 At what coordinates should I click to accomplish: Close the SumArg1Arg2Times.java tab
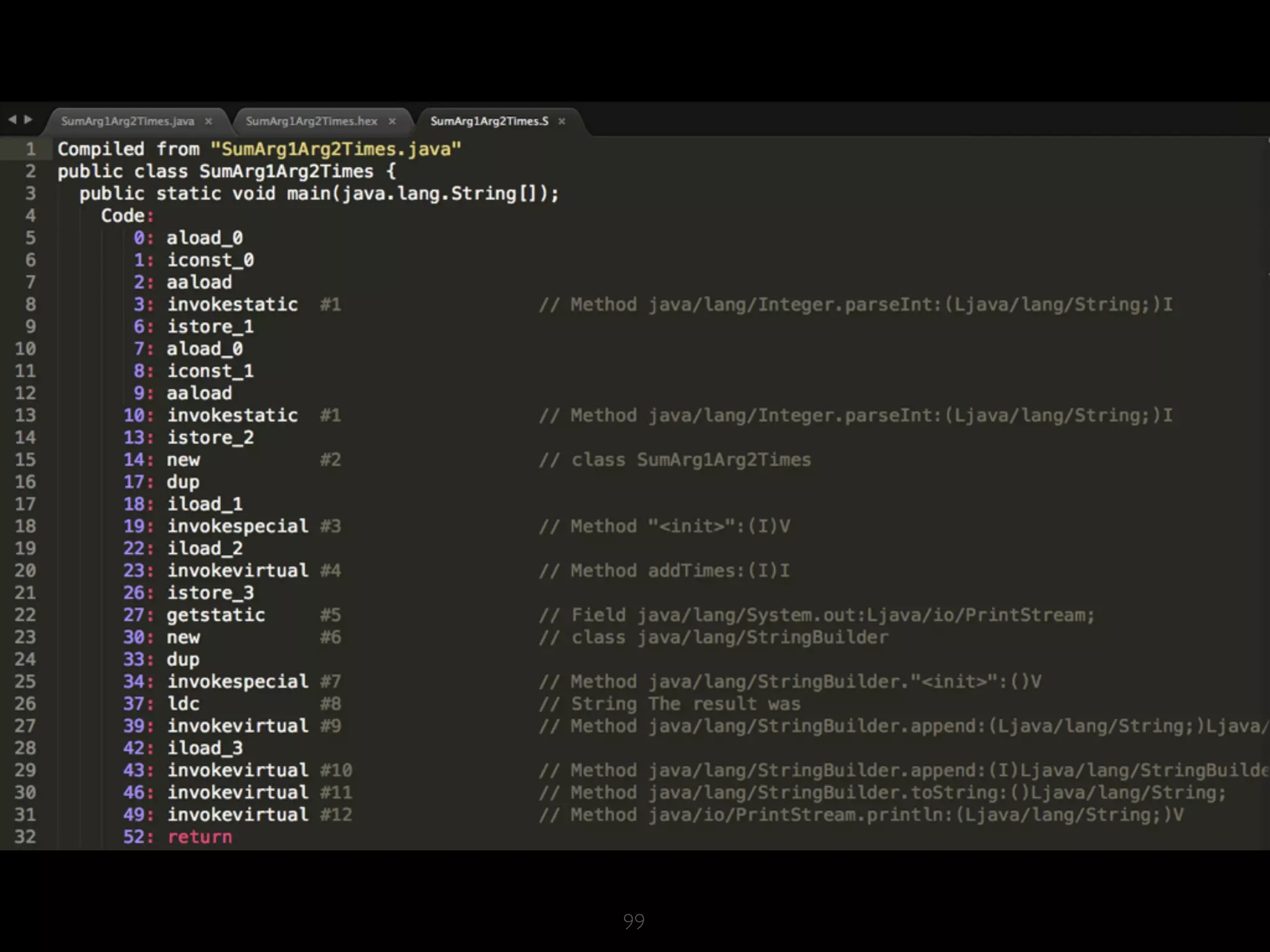click(x=208, y=121)
